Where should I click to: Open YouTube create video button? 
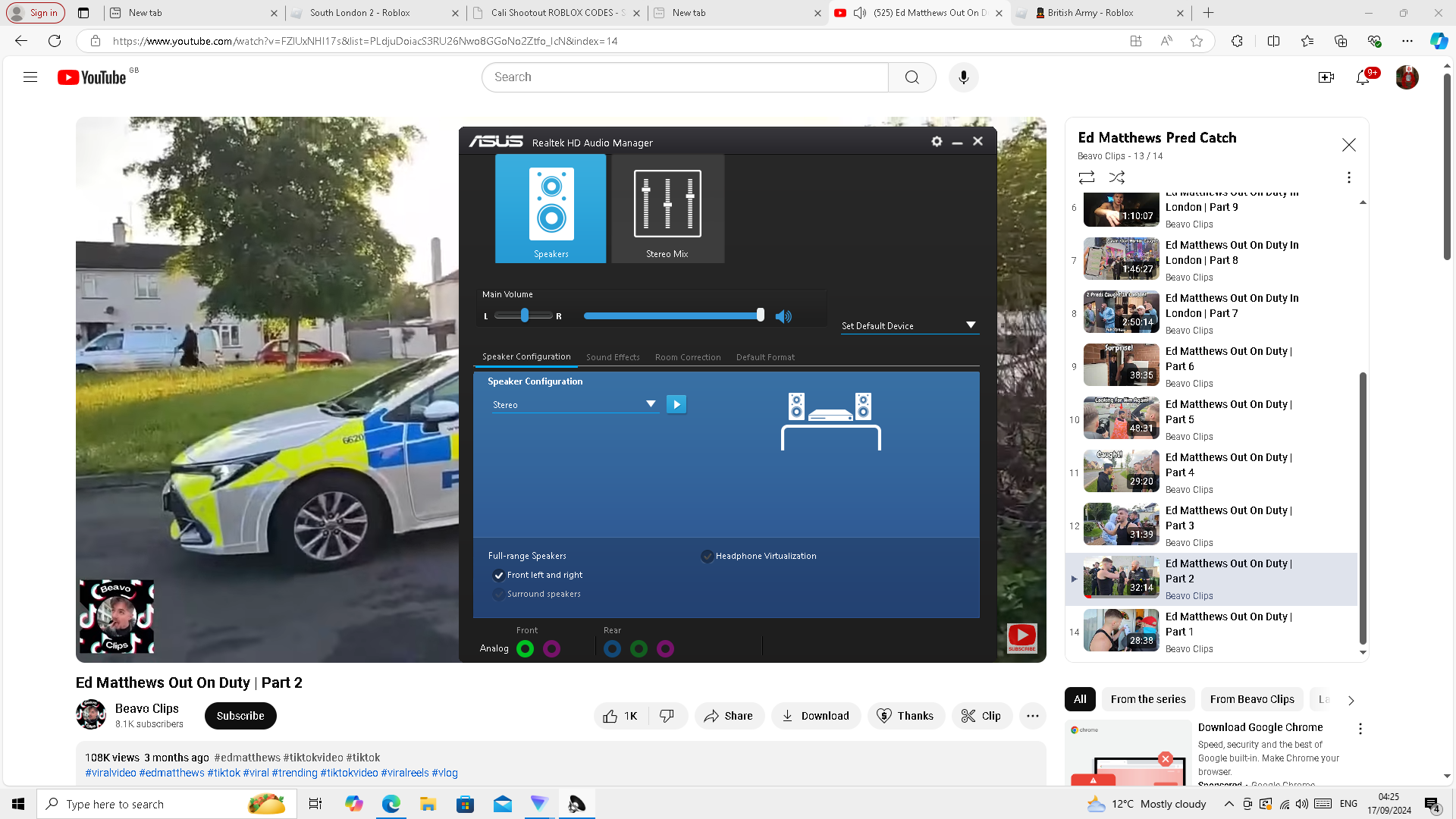(x=1326, y=77)
